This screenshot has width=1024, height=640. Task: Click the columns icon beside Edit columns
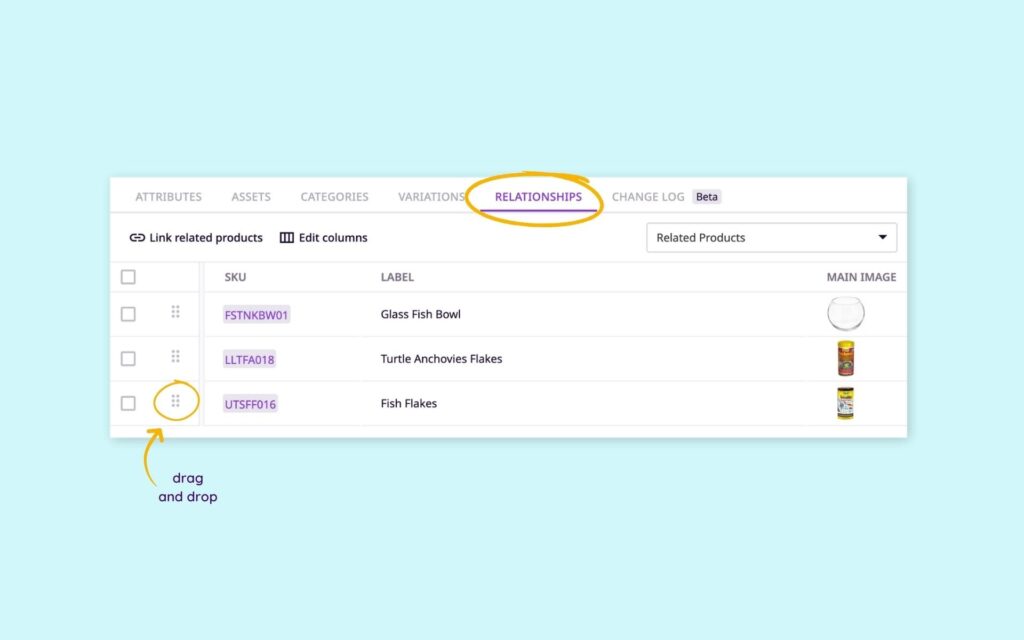tap(287, 238)
